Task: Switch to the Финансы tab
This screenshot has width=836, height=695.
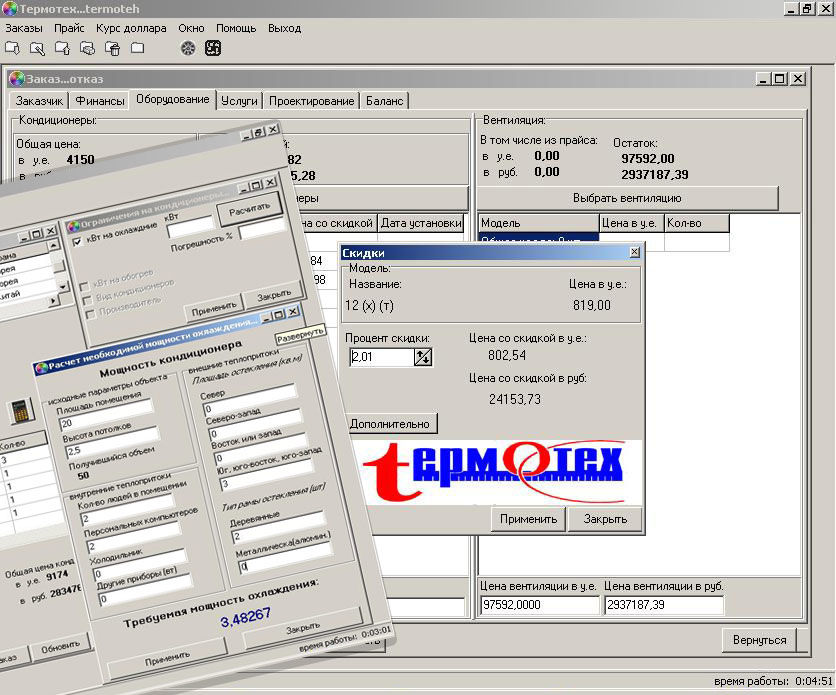Action: tap(100, 101)
